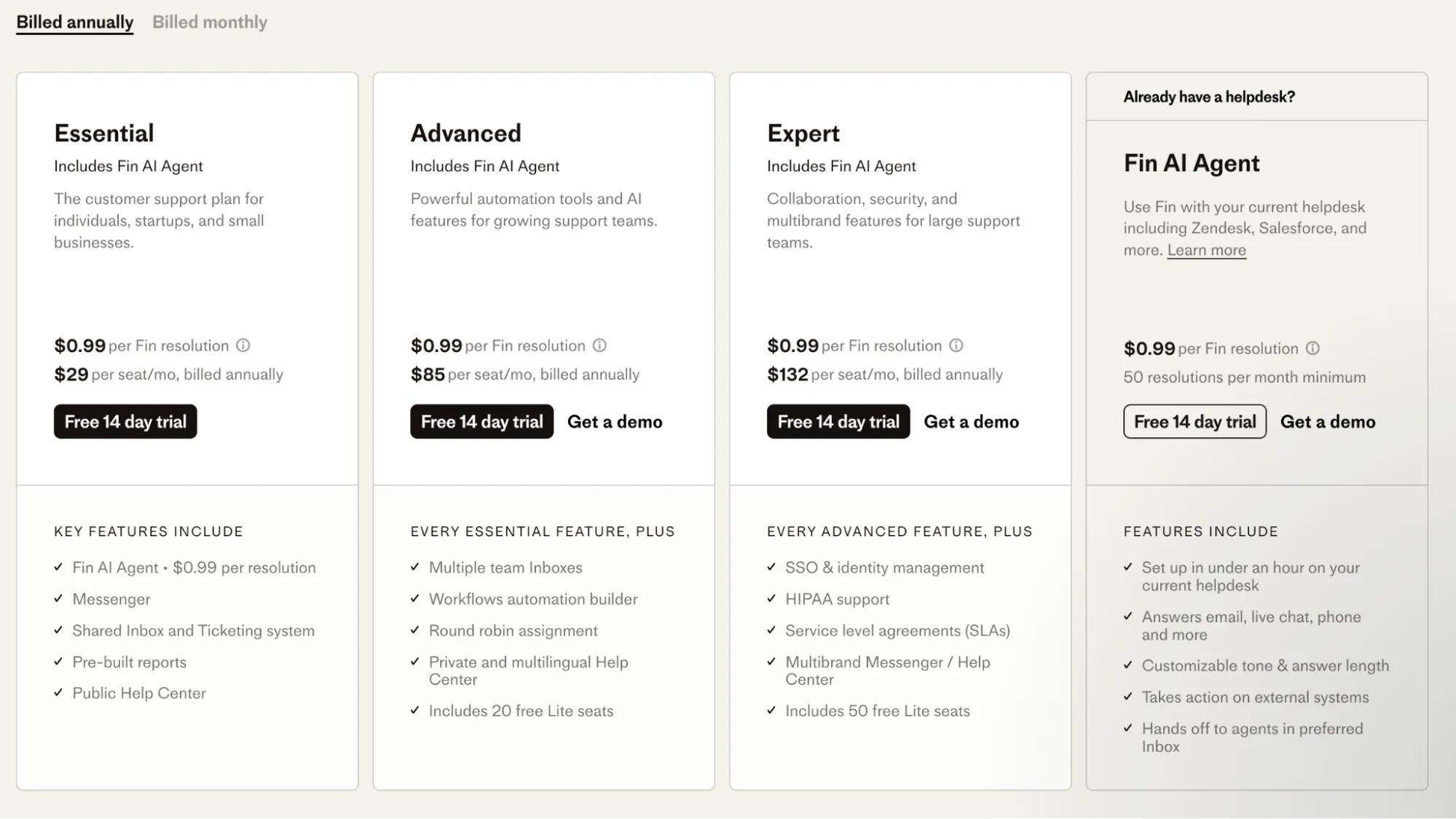Image resolution: width=1456 pixels, height=819 pixels.
Task: Start the Advanced plan free trial
Action: tap(481, 421)
